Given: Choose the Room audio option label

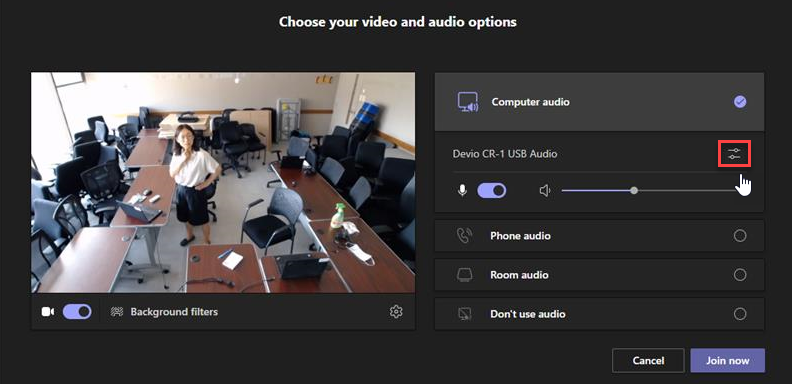Looking at the screenshot, I should 519,275.
